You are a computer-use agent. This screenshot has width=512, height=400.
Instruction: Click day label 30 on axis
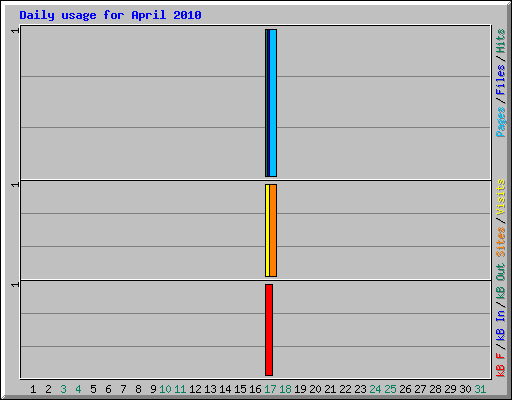(x=465, y=389)
